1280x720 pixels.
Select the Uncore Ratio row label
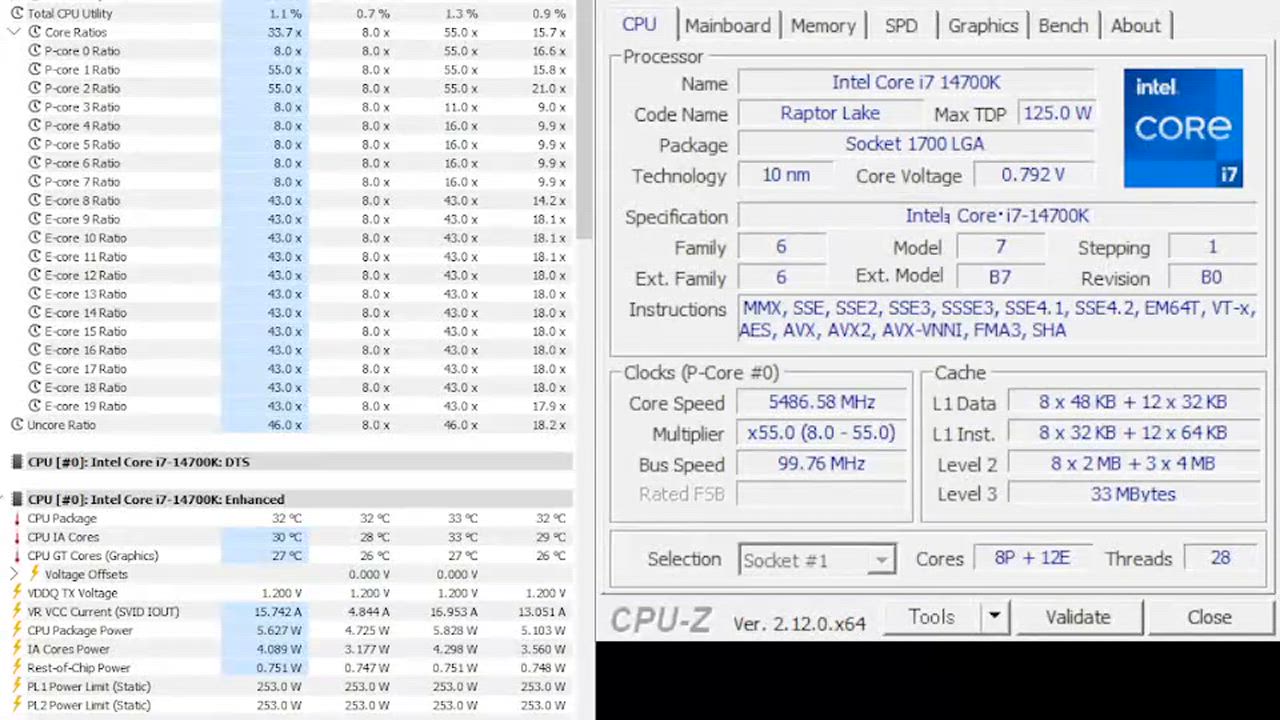[x=61, y=425]
